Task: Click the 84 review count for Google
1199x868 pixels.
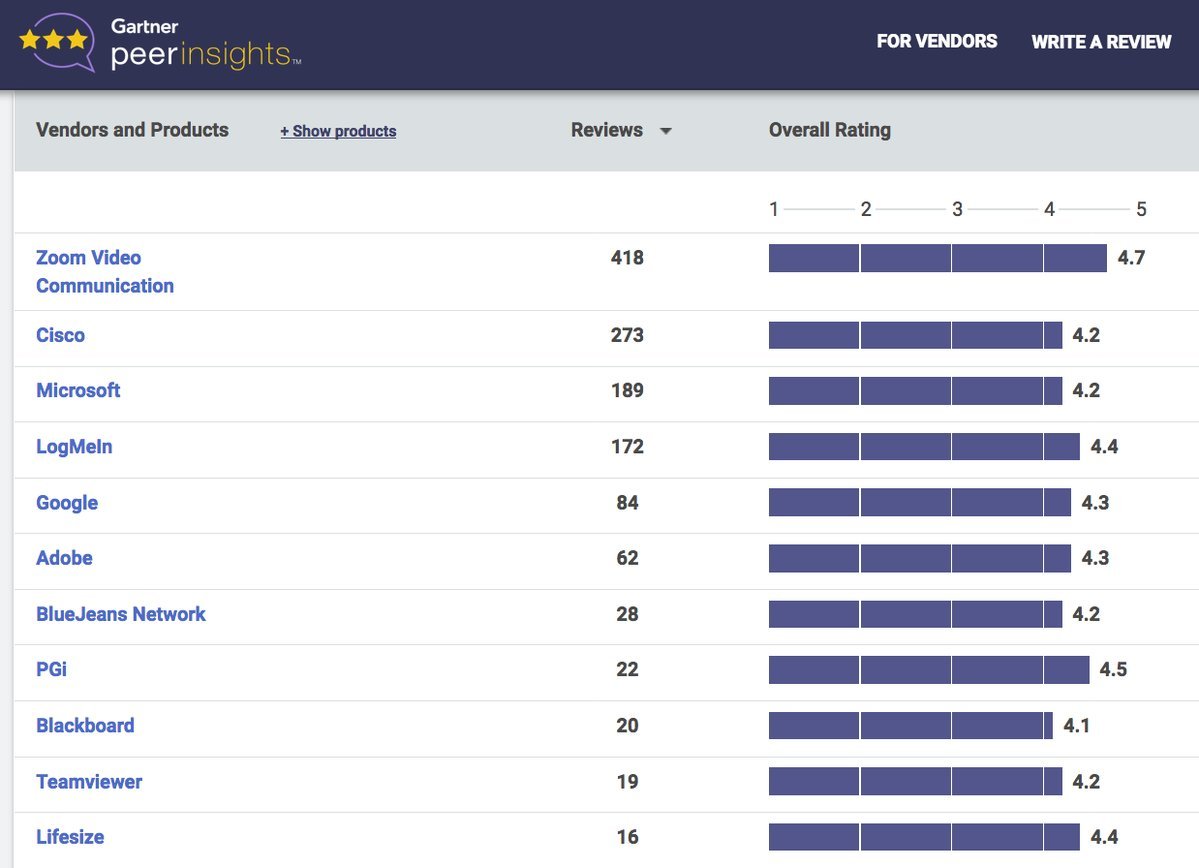Action: (627, 502)
